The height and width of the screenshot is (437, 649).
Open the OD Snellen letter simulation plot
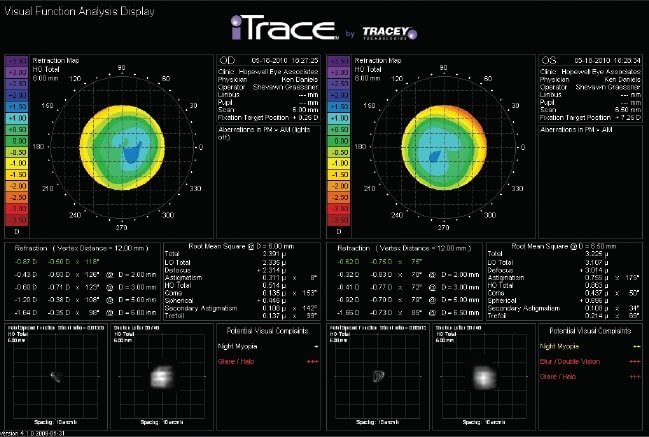pyautogui.click(x=162, y=377)
